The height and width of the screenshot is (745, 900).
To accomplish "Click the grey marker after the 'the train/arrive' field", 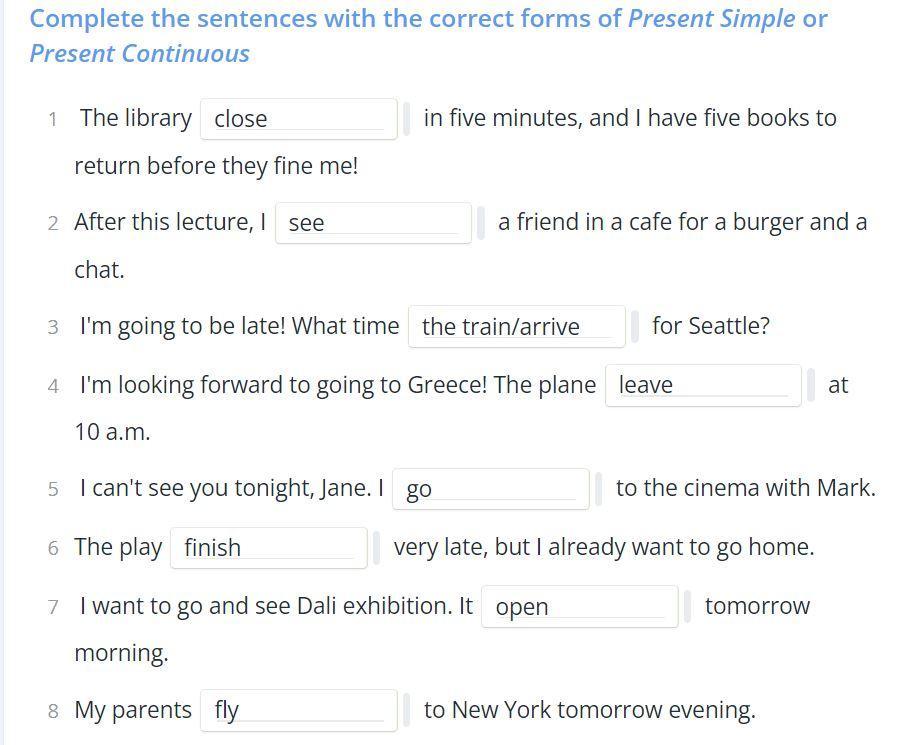I will tap(635, 327).
